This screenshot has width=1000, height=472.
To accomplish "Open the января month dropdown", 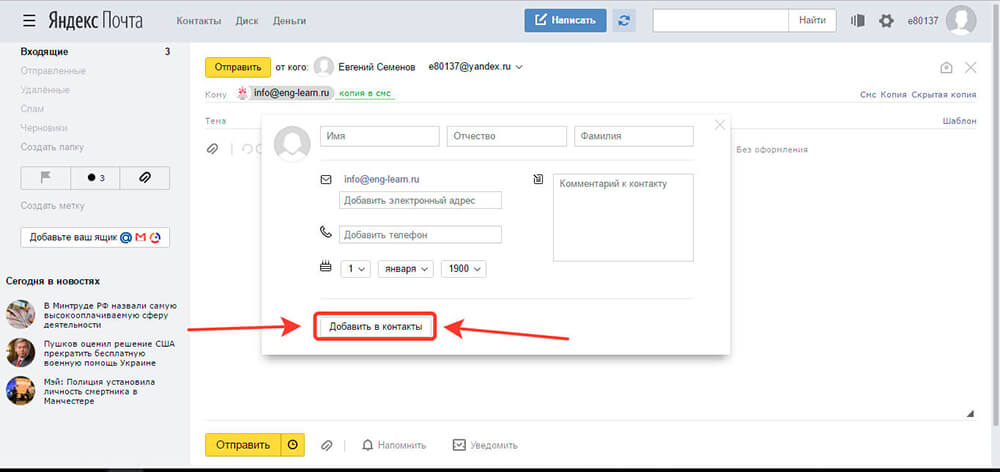I will tap(405, 269).
